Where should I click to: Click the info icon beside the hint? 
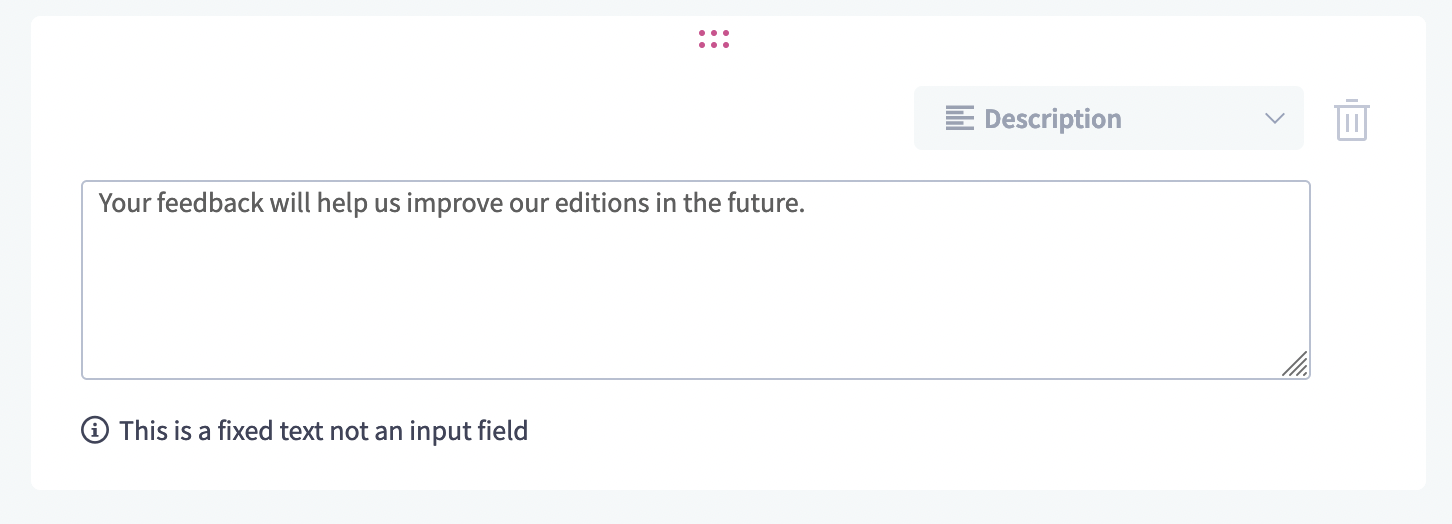tap(94, 431)
